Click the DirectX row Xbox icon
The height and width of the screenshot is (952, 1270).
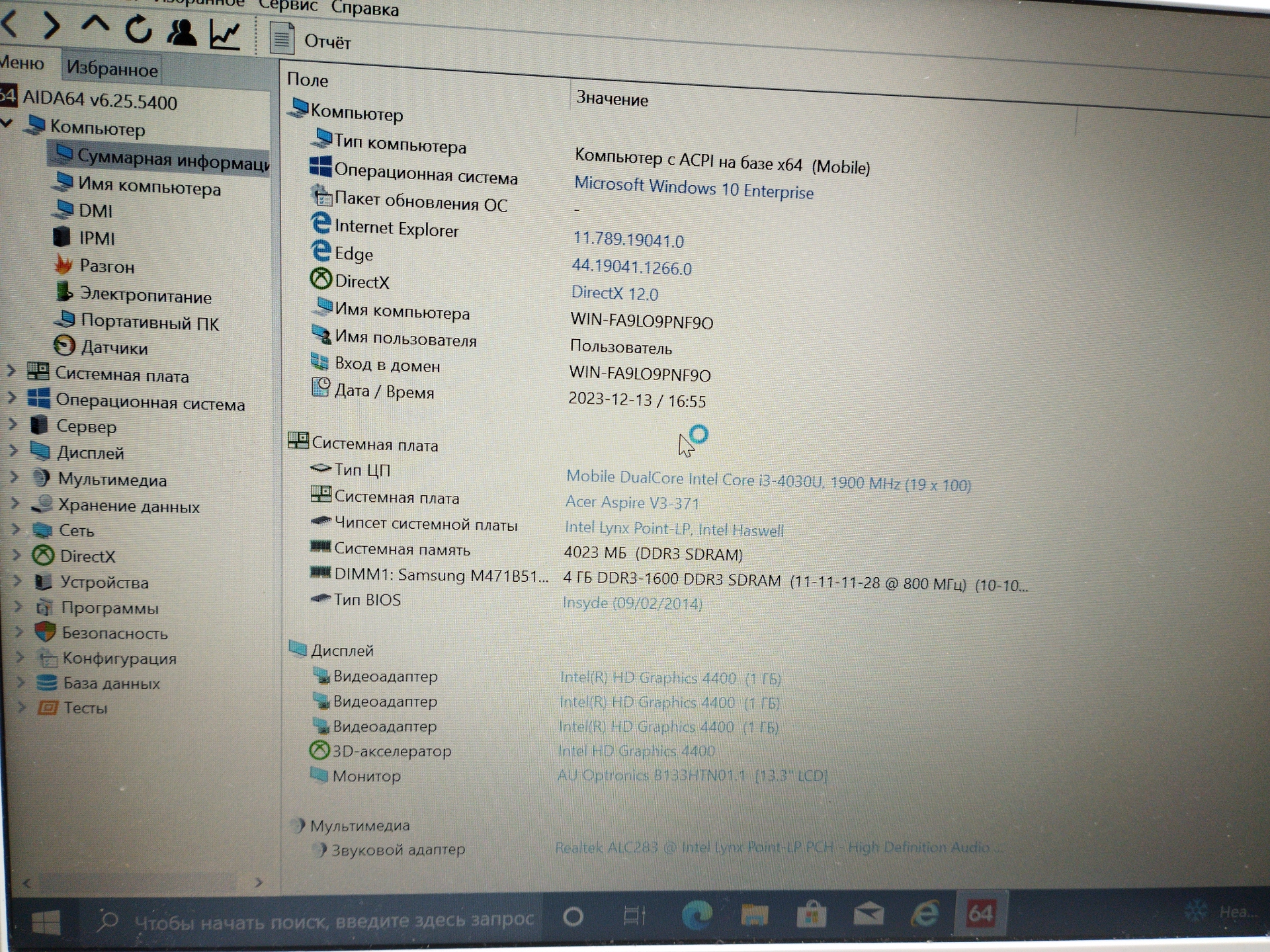(x=321, y=278)
